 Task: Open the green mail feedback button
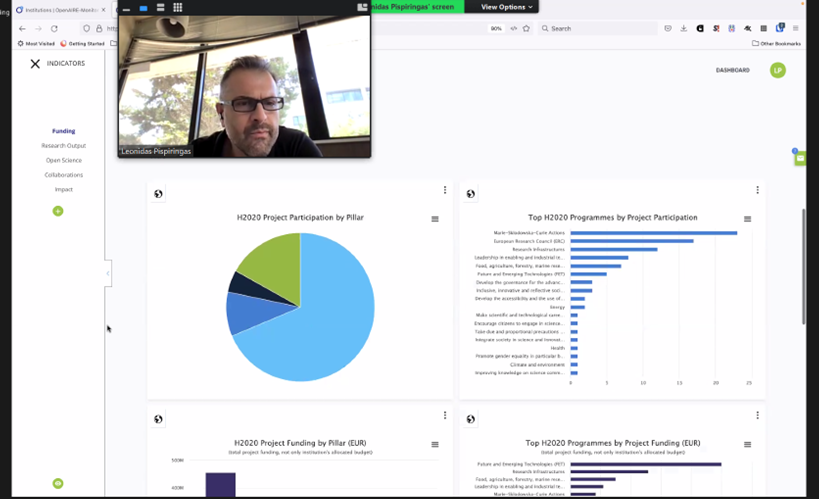(800, 158)
